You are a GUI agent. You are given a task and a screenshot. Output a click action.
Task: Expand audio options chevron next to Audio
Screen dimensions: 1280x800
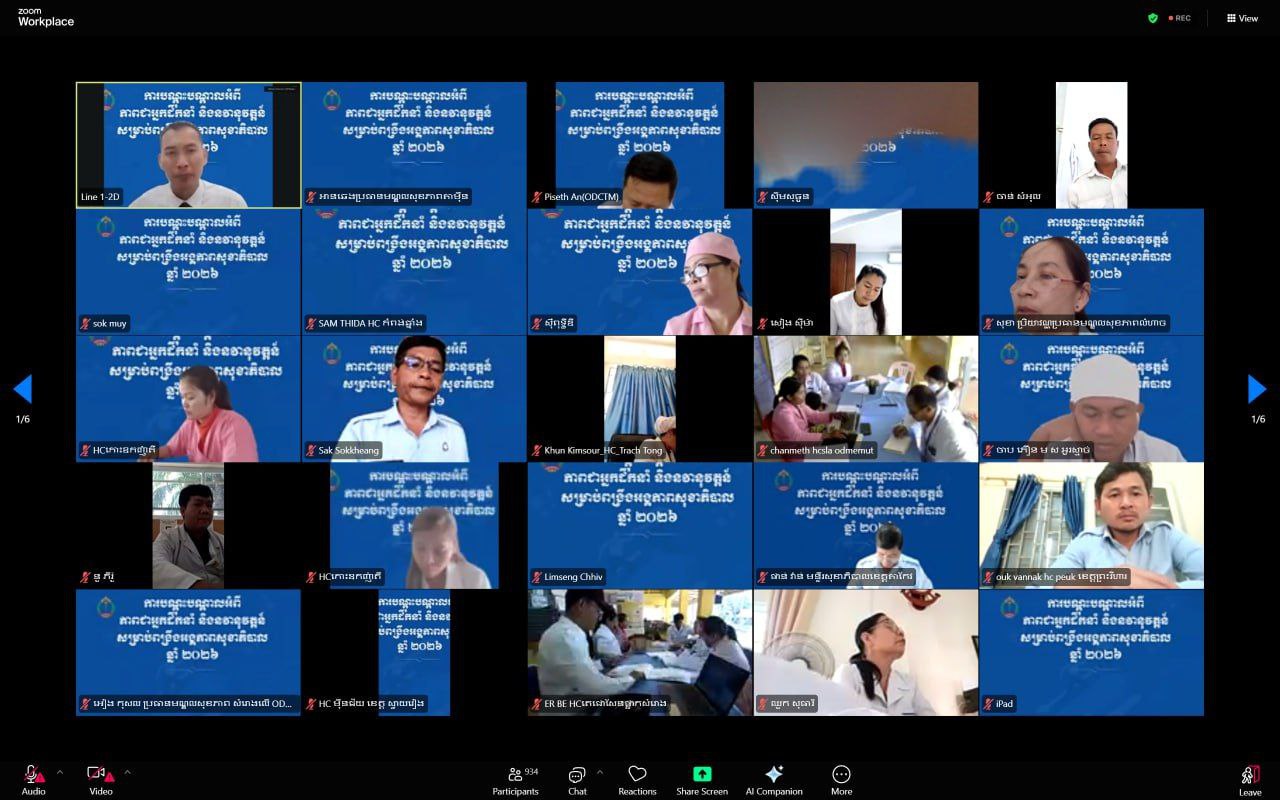(x=59, y=772)
